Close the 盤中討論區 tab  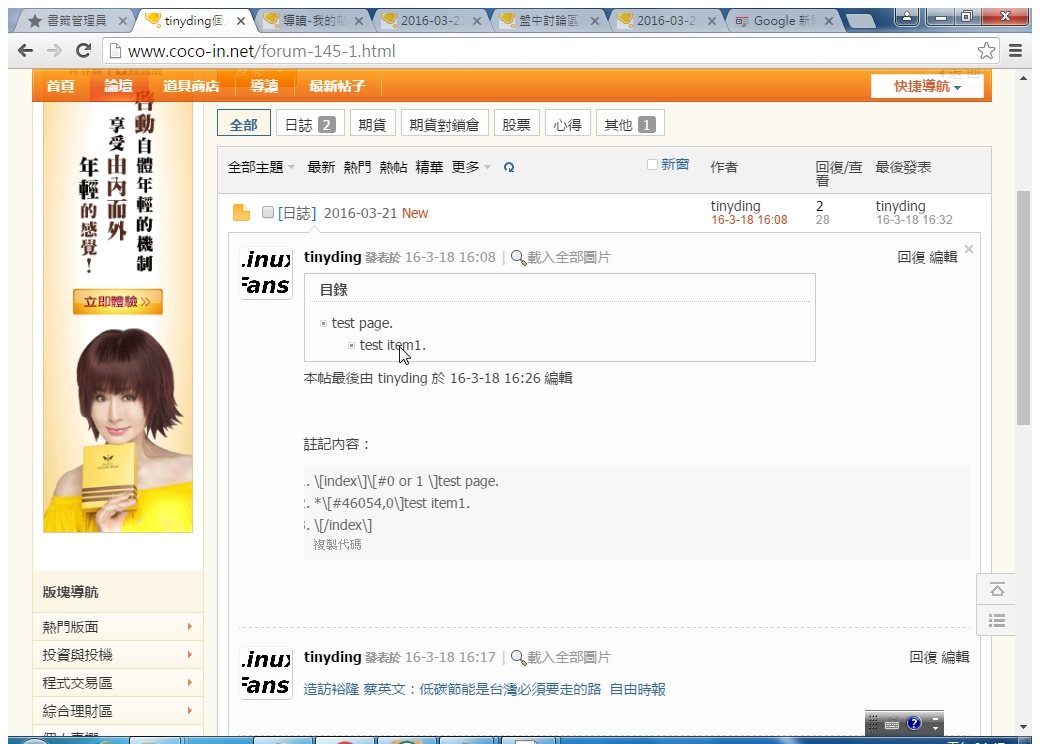[x=595, y=21]
